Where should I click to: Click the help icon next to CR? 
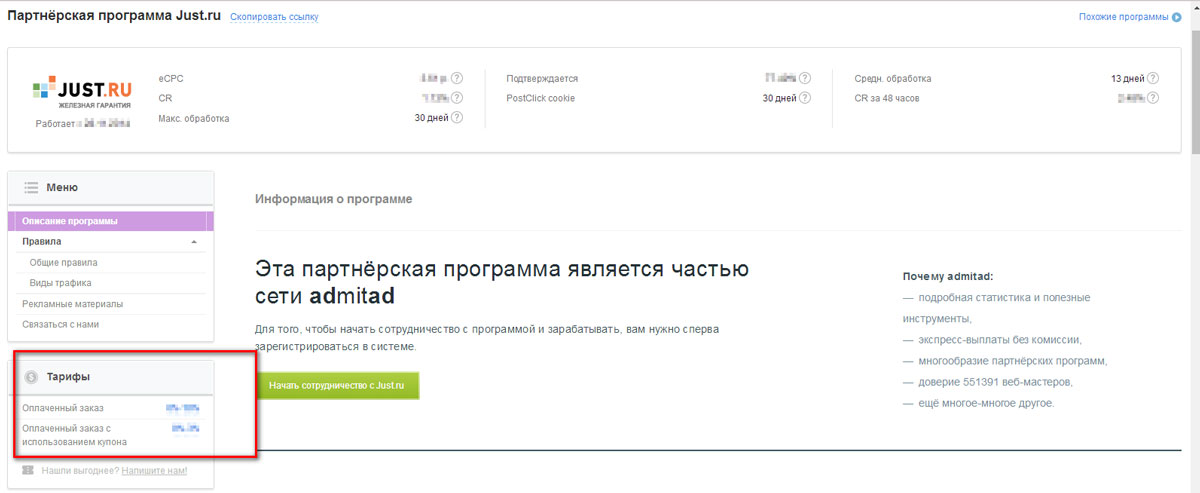point(457,98)
